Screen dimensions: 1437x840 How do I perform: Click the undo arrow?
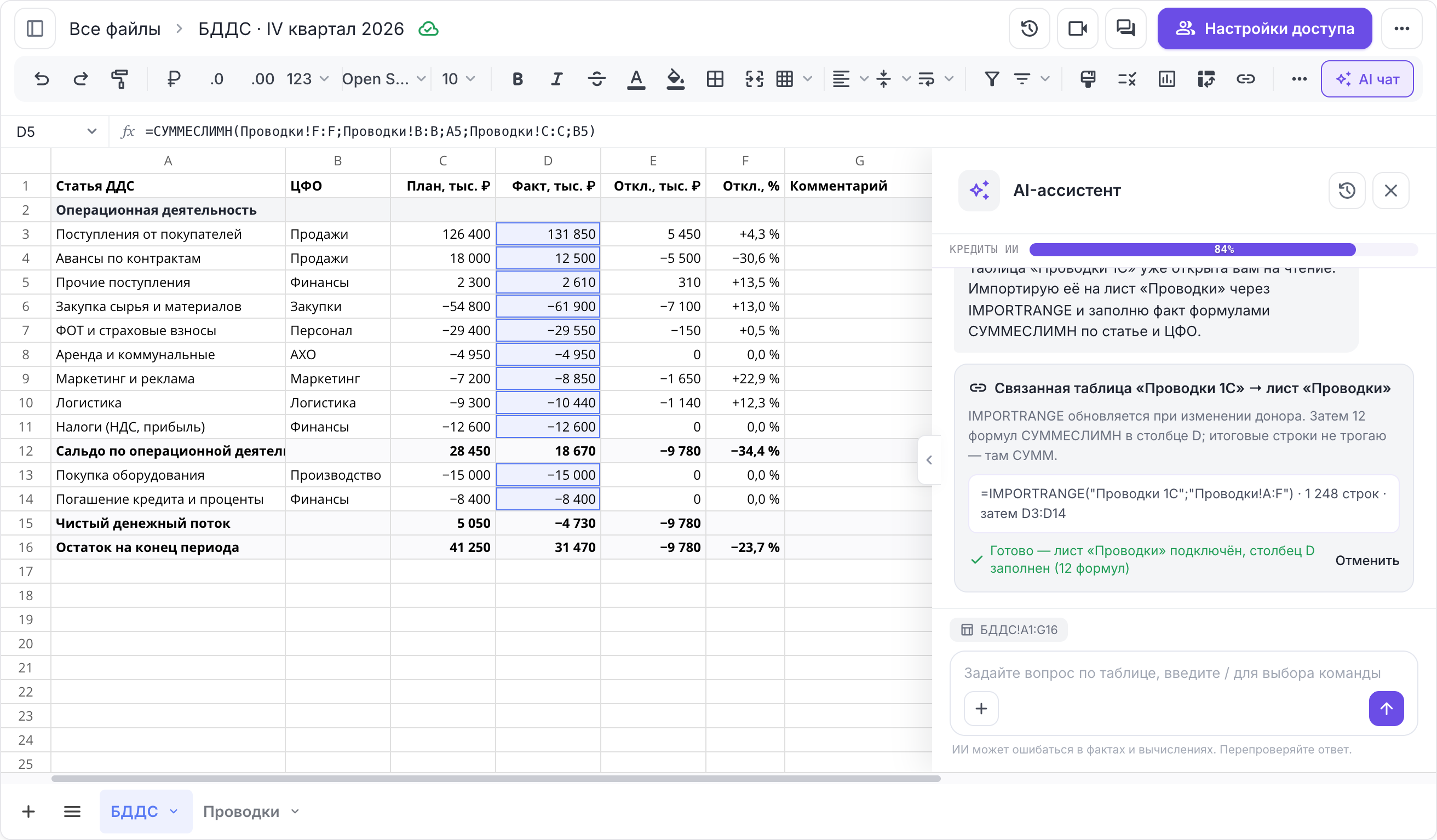point(41,79)
